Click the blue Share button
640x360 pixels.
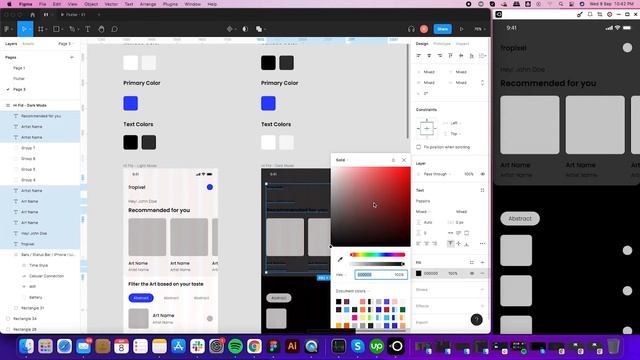443,29
